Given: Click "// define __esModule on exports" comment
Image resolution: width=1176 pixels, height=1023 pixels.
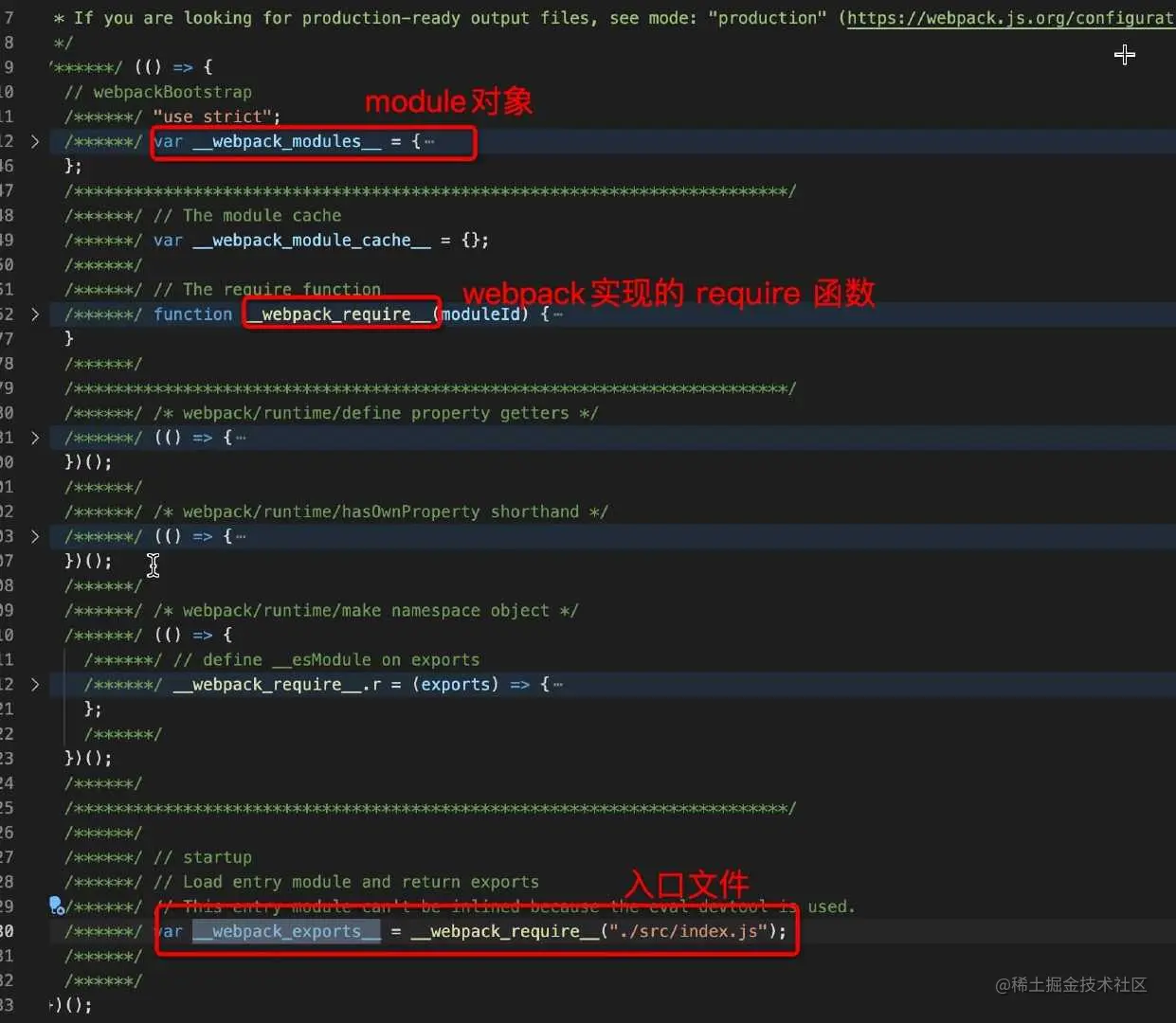Looking at the screenshot, I should pos(327,659).
